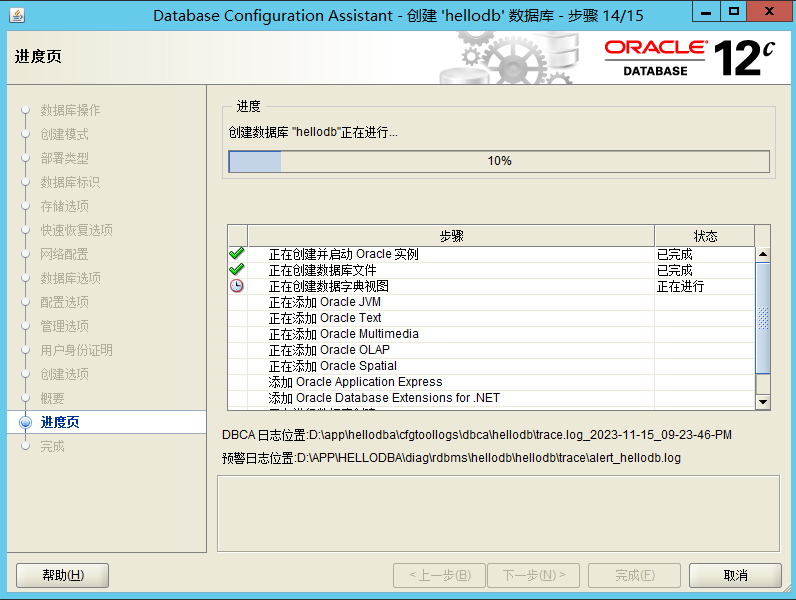Select 快速恢复选项 in the wizard sidebar
The height and width of the screenshot is (600, 796).
click(76, 230)
